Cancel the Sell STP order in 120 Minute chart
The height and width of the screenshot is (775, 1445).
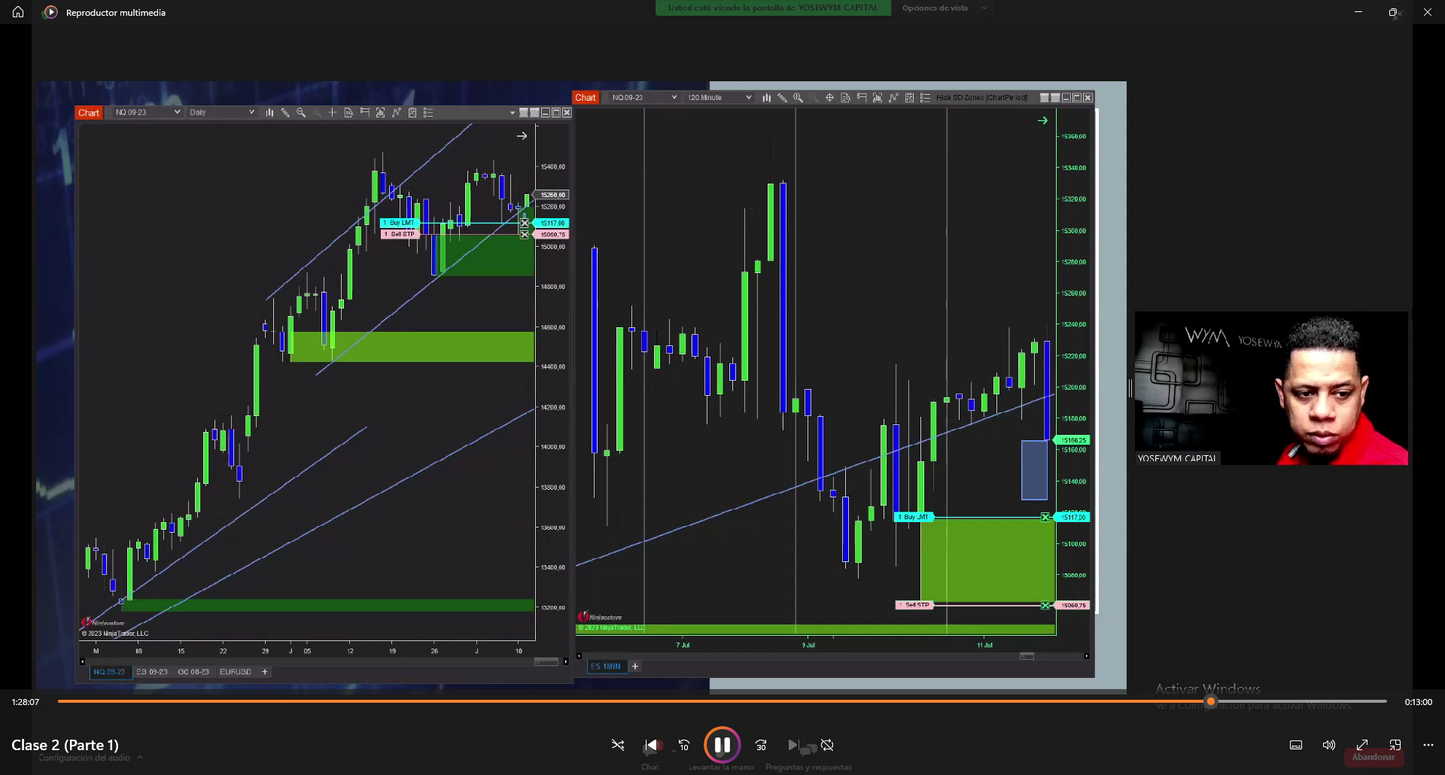[x=1046, y=605]
